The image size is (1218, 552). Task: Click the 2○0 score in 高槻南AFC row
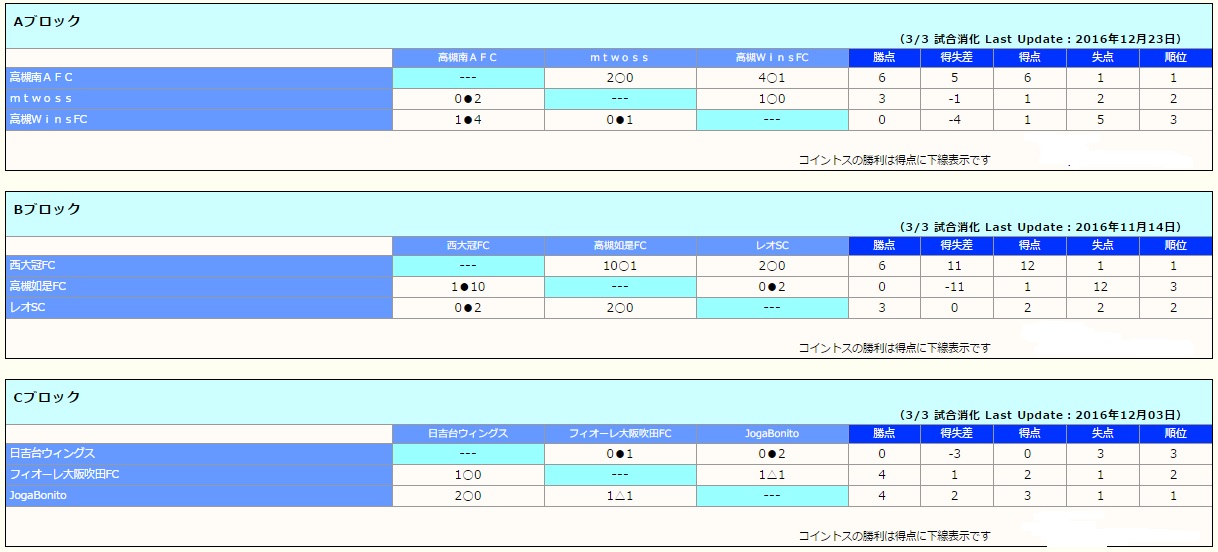[x=620, y=78]
